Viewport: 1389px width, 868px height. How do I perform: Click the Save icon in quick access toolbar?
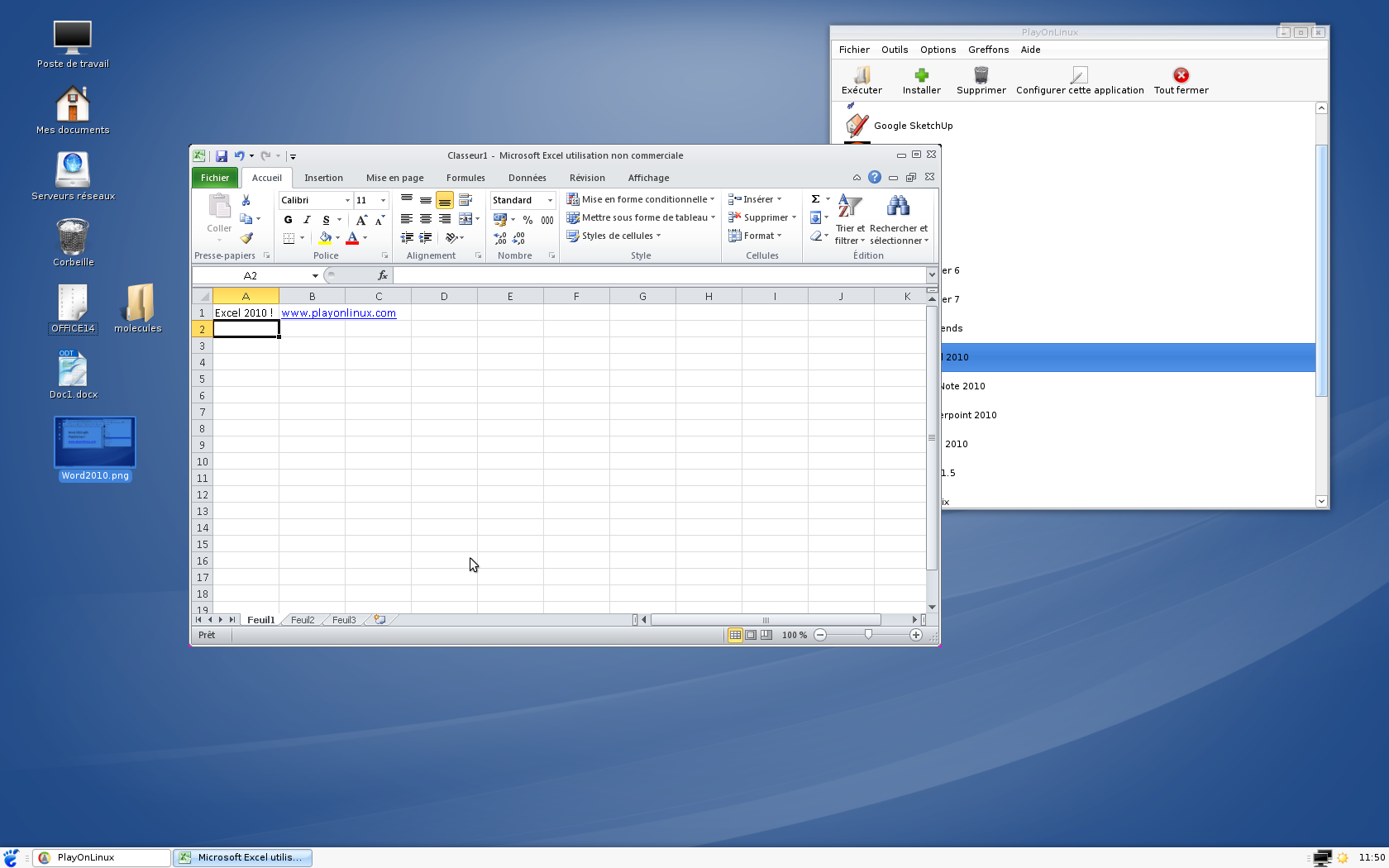(x=222, y=156)
